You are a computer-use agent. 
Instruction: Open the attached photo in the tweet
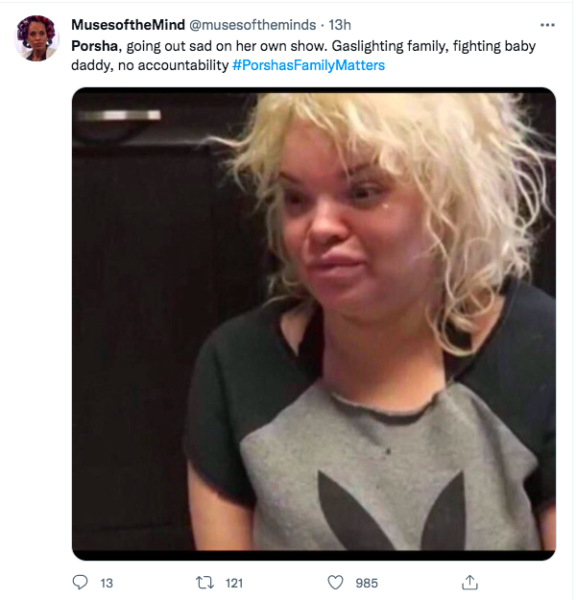pos(314,324)
